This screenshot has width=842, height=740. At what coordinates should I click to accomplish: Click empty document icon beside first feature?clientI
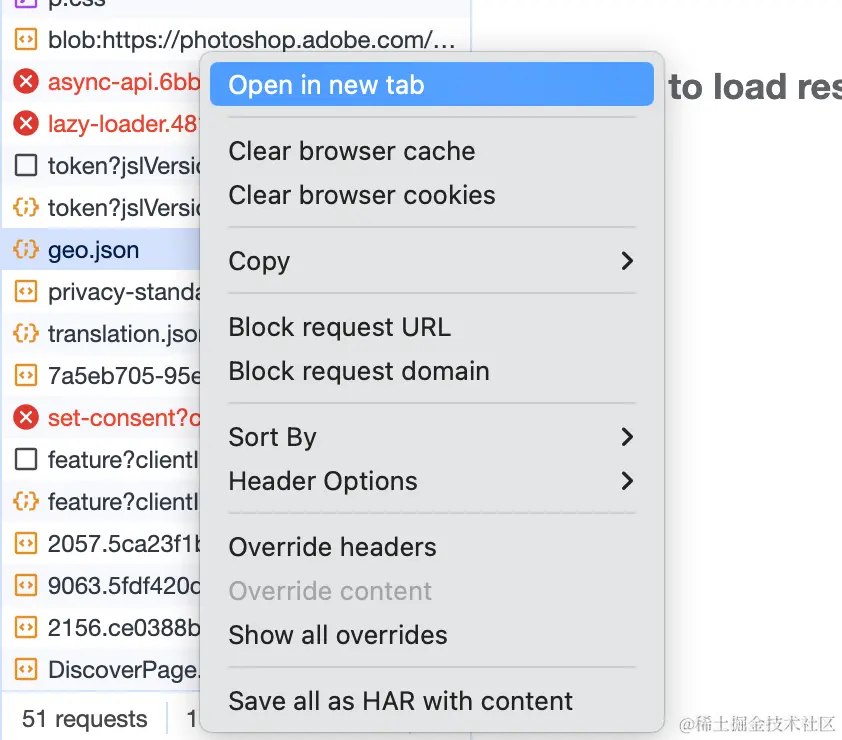(26, 459)
